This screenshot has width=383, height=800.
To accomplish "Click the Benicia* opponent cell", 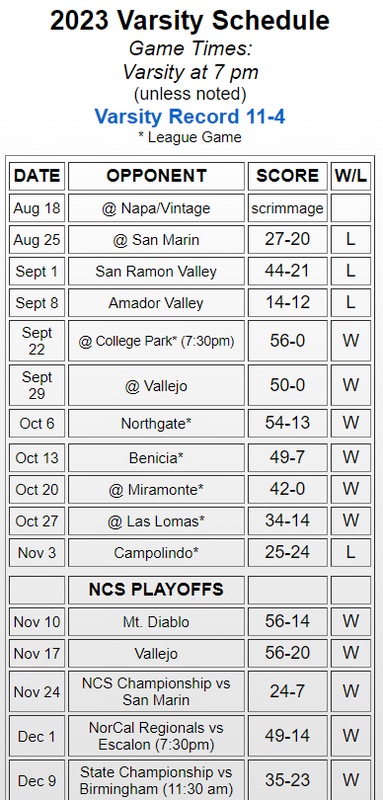I will point(157,458).
